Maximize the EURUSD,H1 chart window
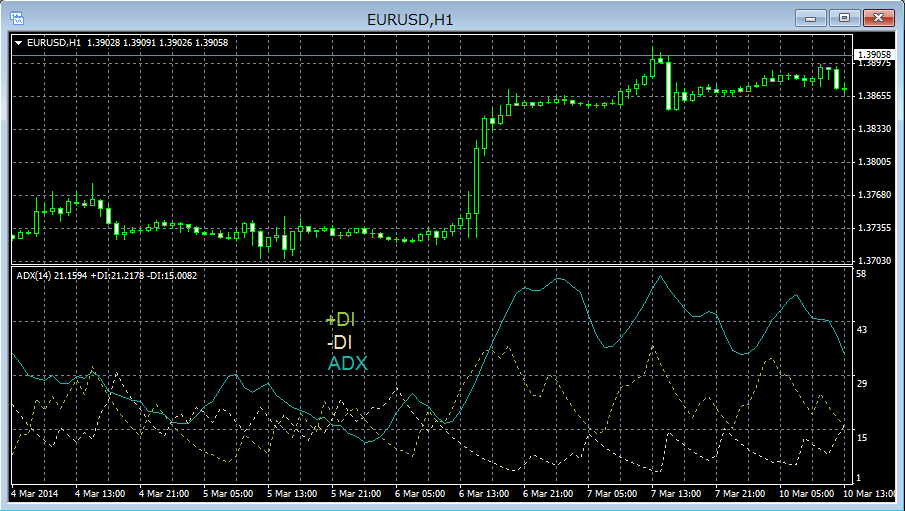 844,17
